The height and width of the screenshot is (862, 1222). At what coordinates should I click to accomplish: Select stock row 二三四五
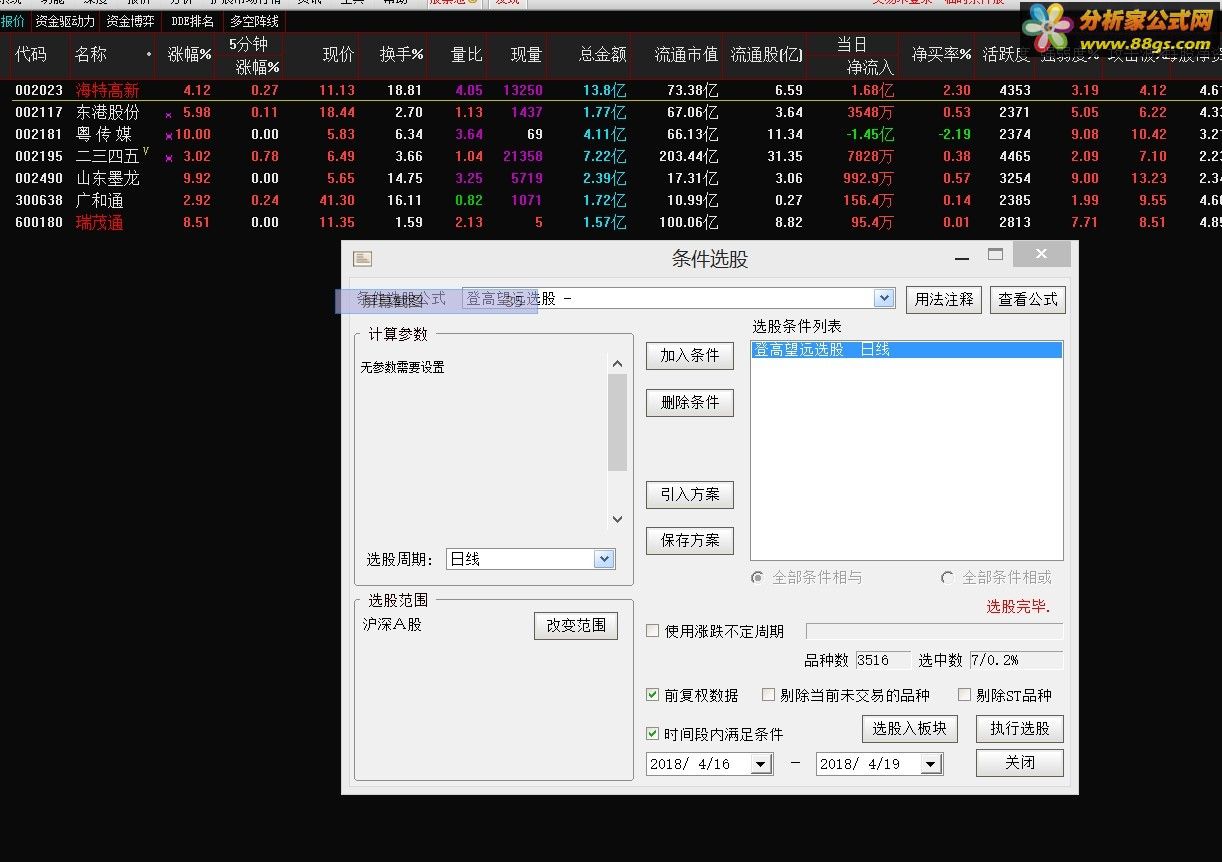(611, 156)
